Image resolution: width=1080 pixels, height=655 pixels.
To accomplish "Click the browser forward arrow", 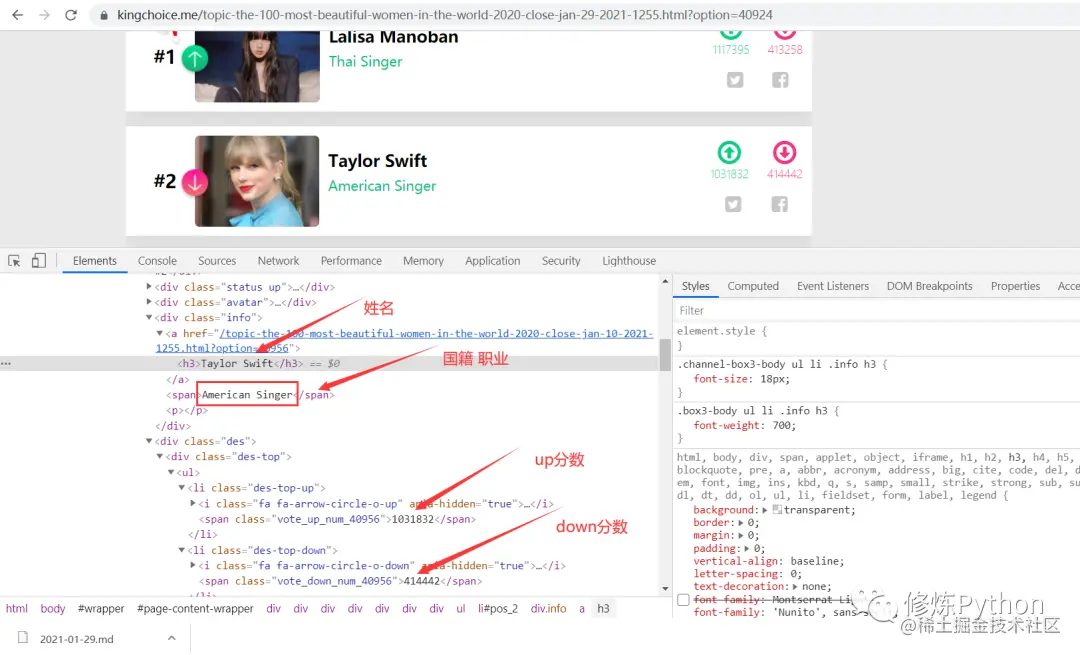I will click(44, 14).
